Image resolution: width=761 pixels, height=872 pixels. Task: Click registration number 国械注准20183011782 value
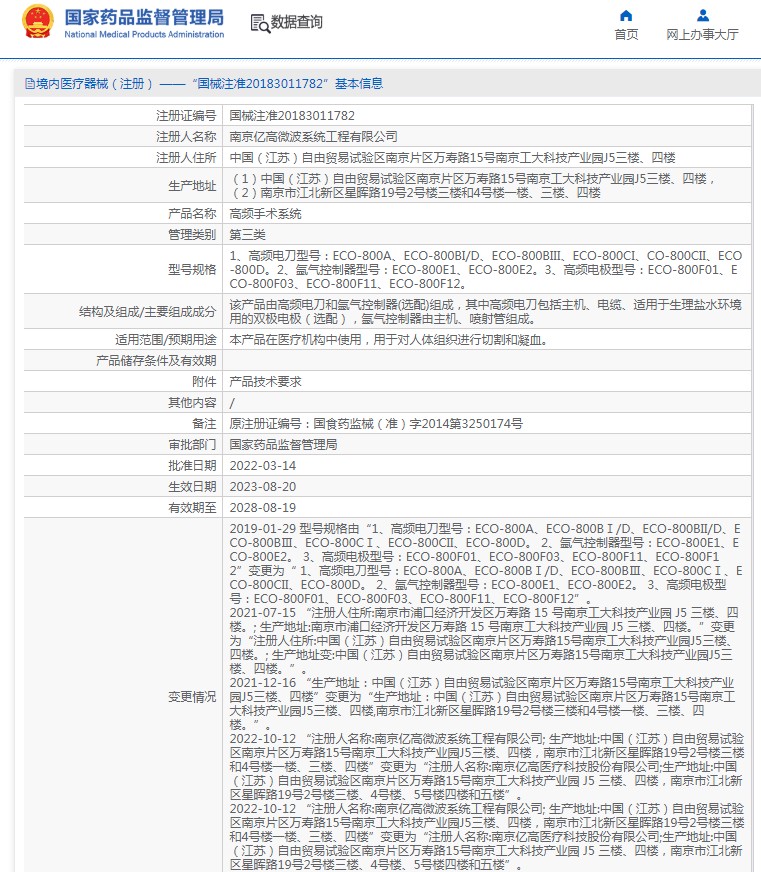291,116
